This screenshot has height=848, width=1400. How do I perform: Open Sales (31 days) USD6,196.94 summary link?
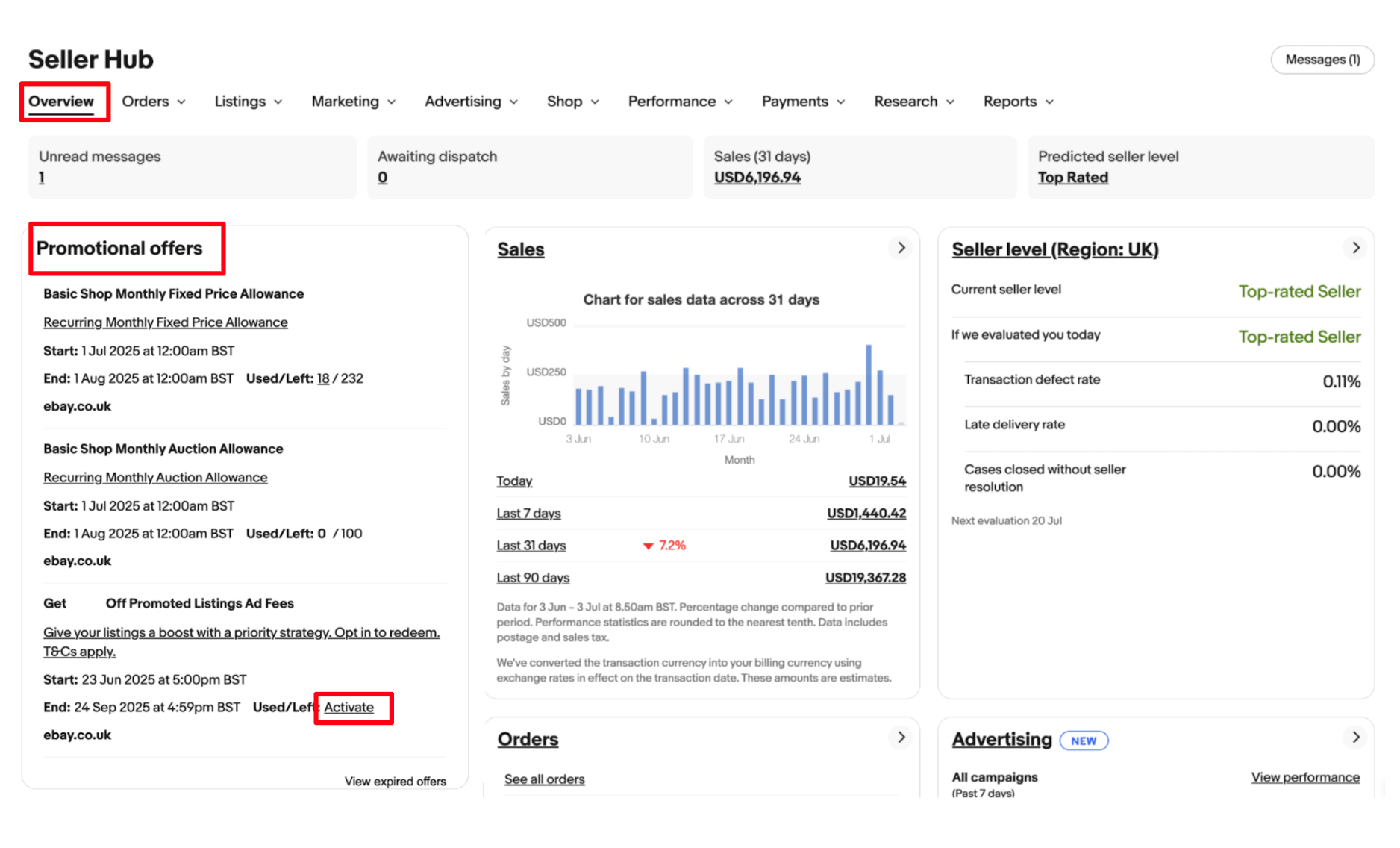point(757,178)
